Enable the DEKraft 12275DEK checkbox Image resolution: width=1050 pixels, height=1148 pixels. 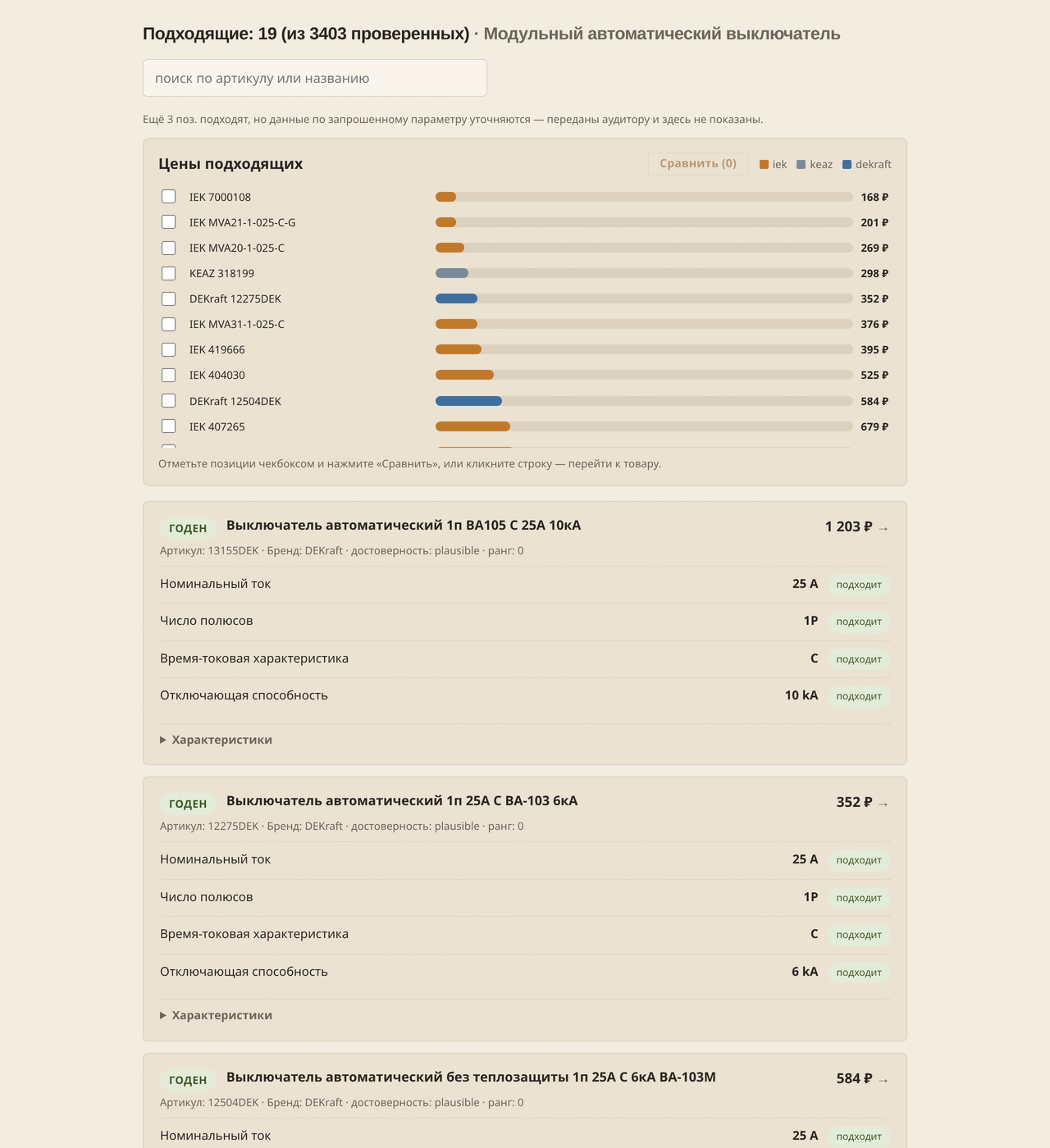[168, 298]
